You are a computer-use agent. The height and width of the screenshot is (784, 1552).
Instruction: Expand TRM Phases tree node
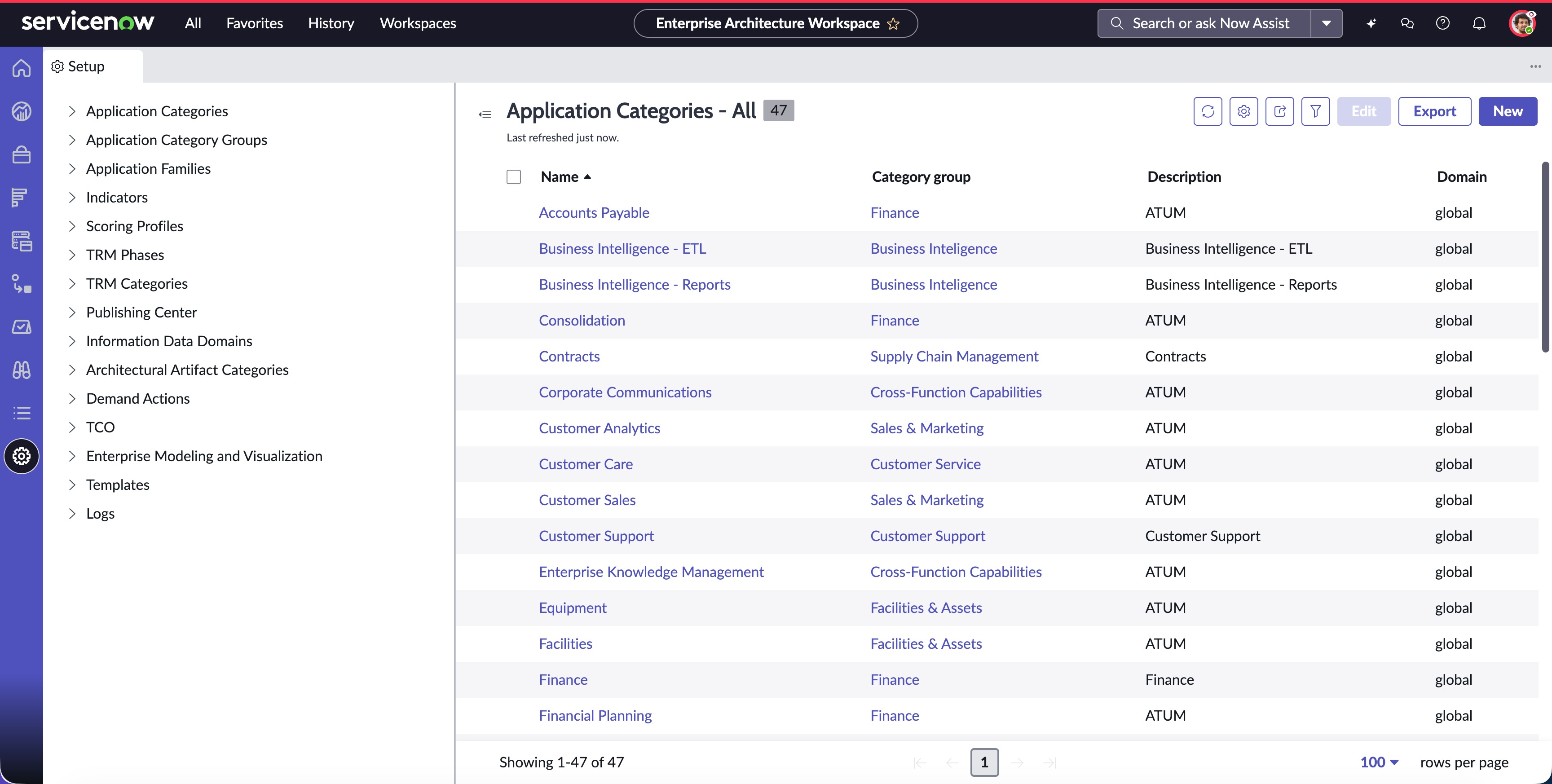72,255
